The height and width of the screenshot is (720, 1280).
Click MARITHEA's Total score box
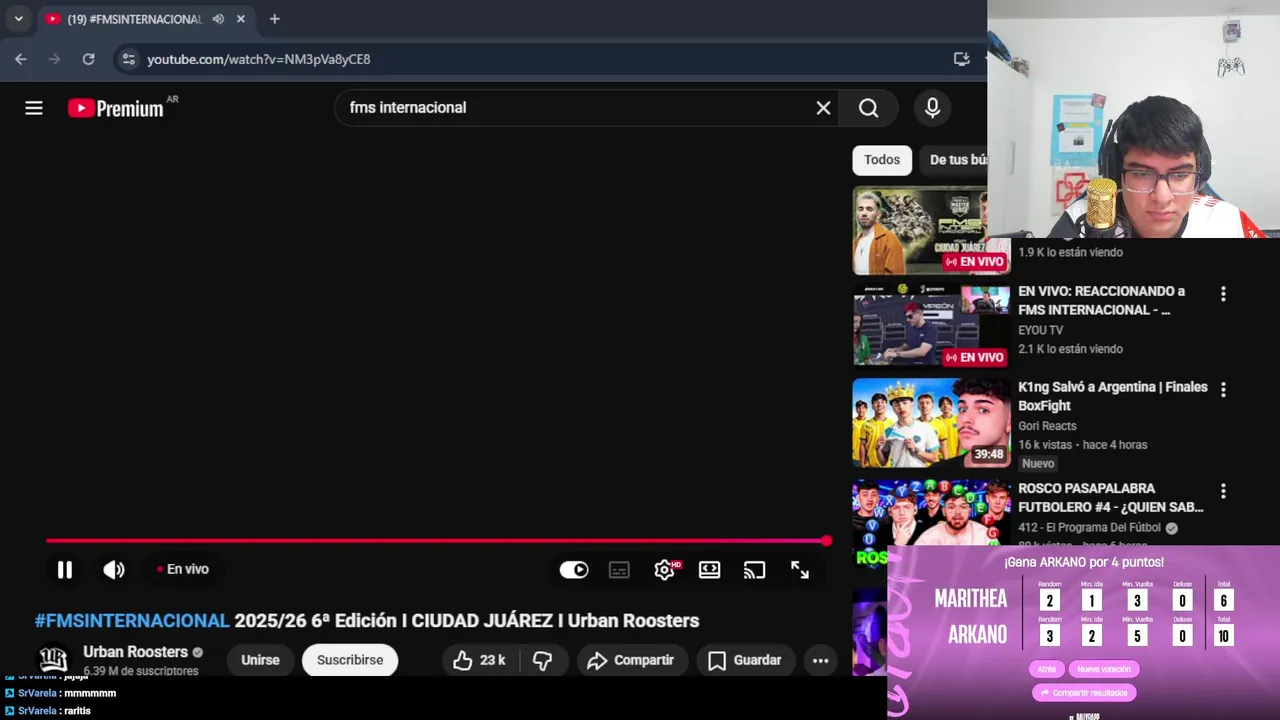point(1223,600)
